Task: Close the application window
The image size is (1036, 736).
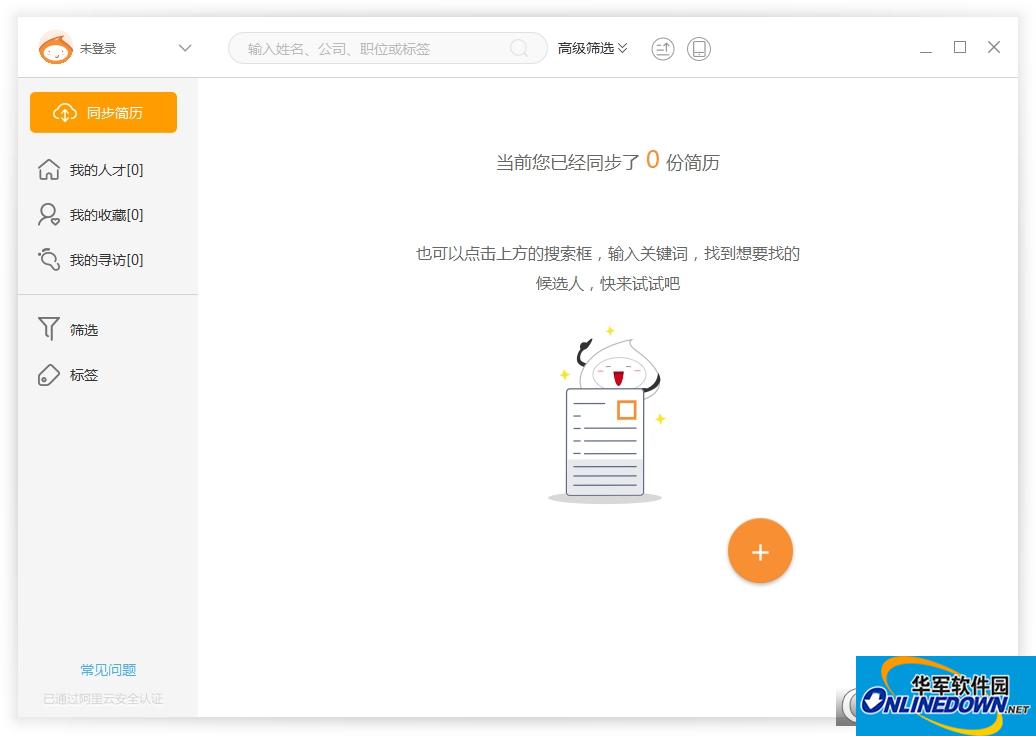Action: click(994, 47)
